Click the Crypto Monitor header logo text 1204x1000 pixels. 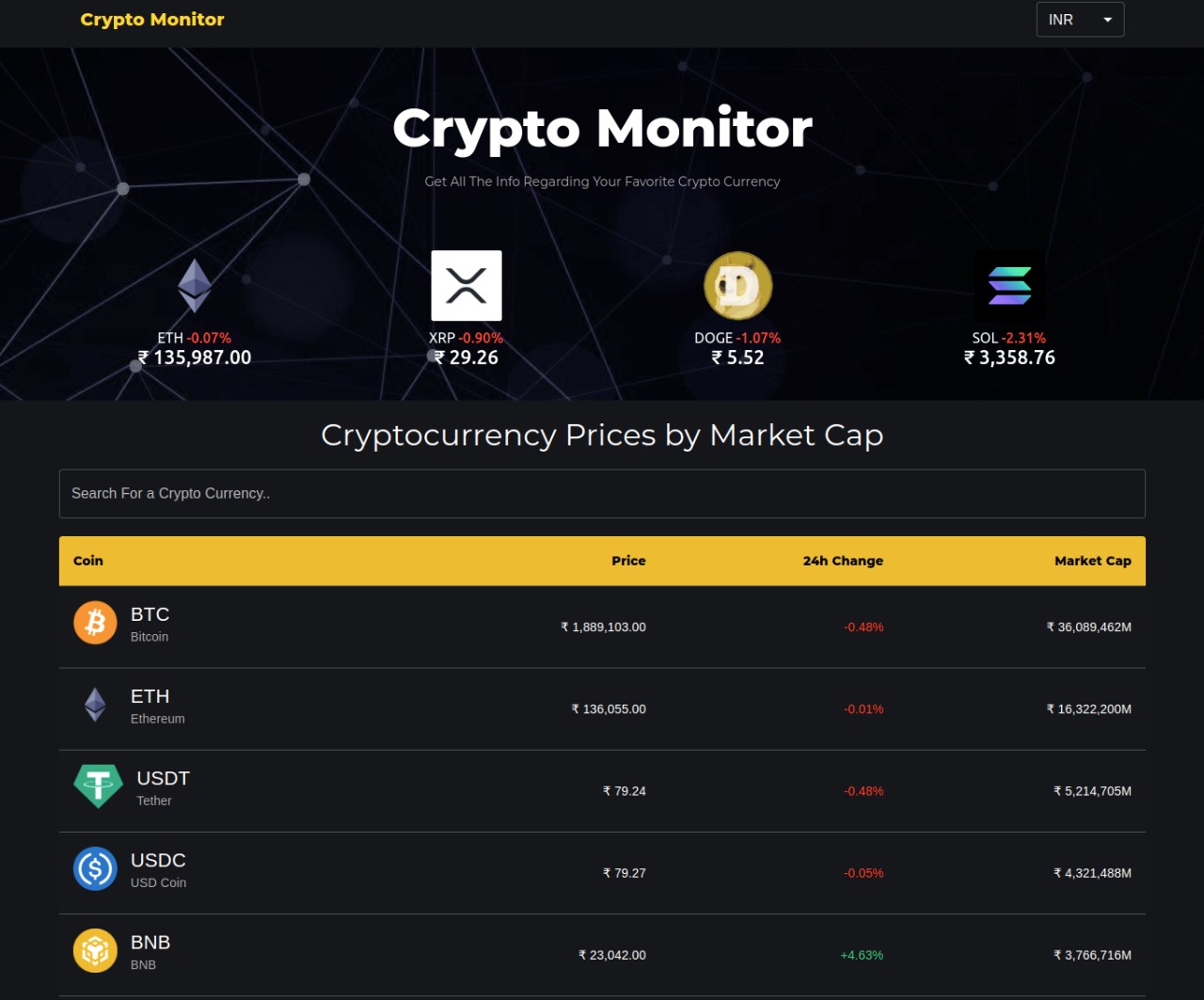152,20
